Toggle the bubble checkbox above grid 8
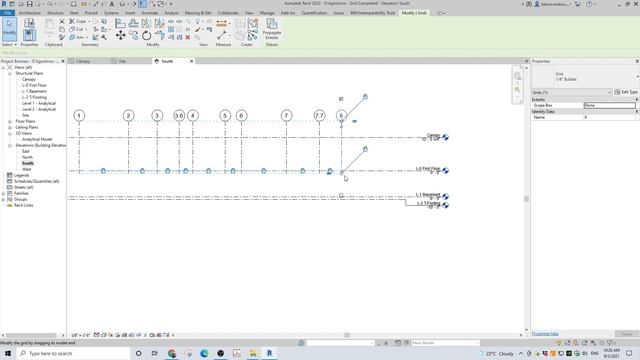640x360 pixels. click(x=341, y=99)
